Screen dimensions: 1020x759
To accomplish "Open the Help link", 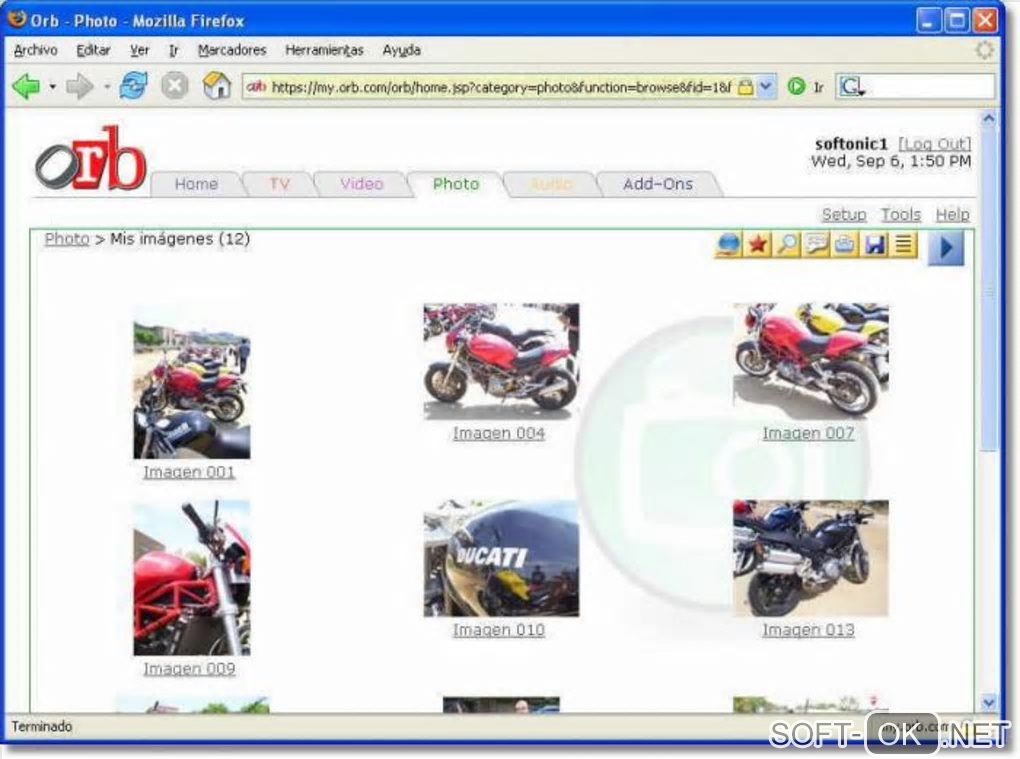I will [952, 214].
